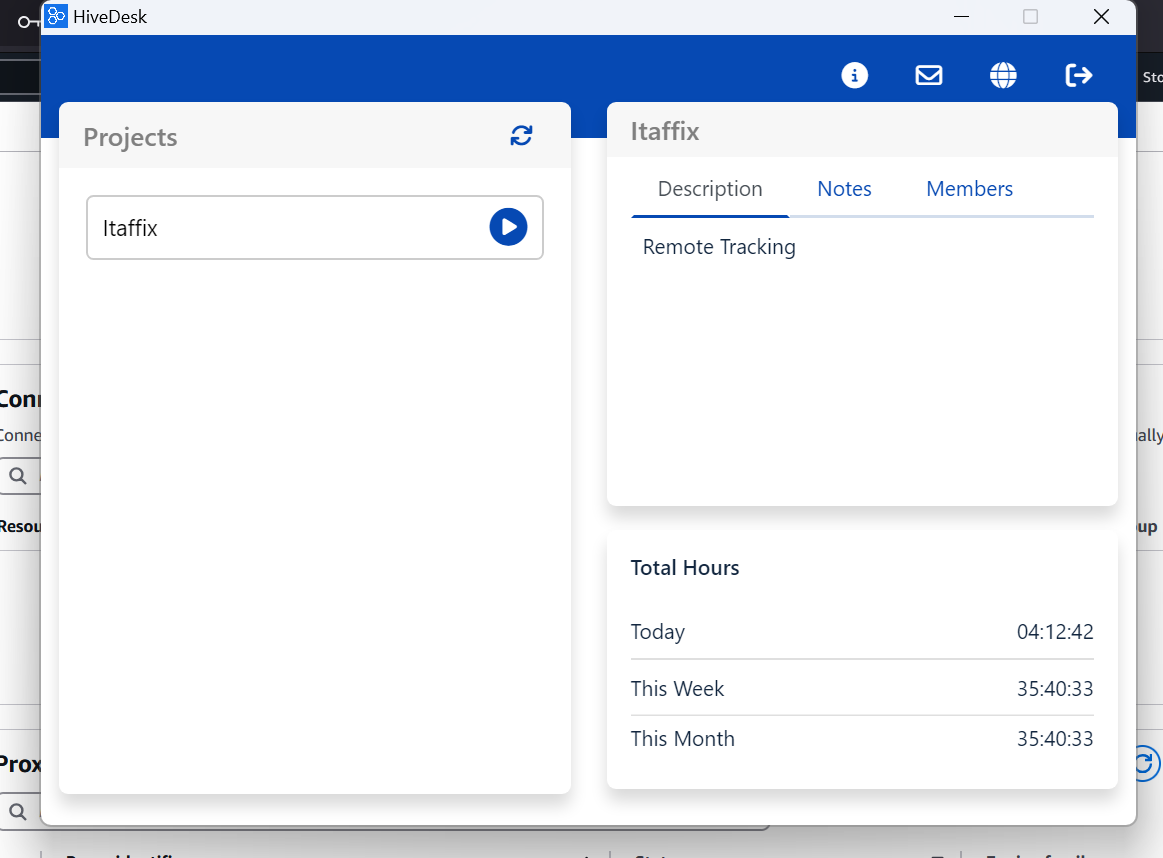Select the Itaffix project row
This screenshot has height=858, width=1163.
314,228
